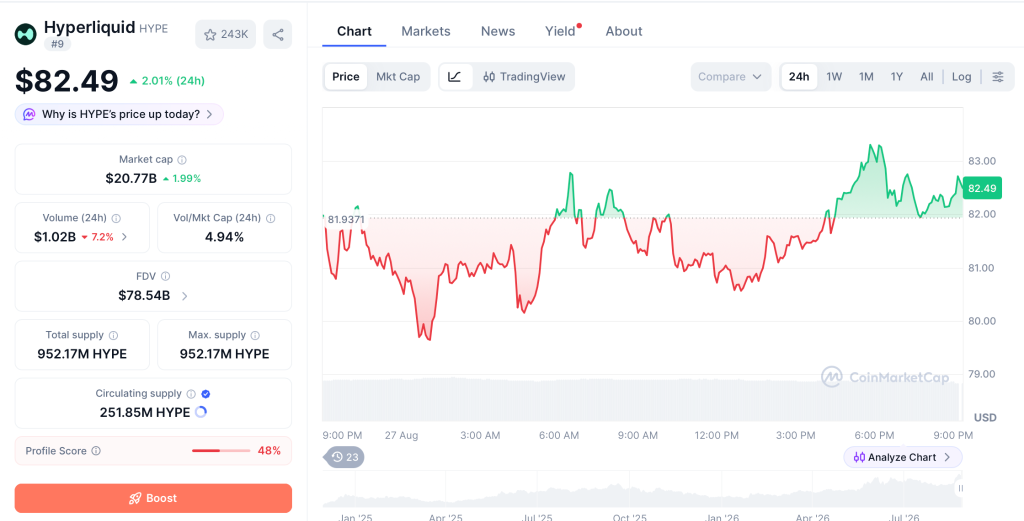Click the 81.9371 opening price label
This screenshot has width=1024, height=521.
[345, 219]
